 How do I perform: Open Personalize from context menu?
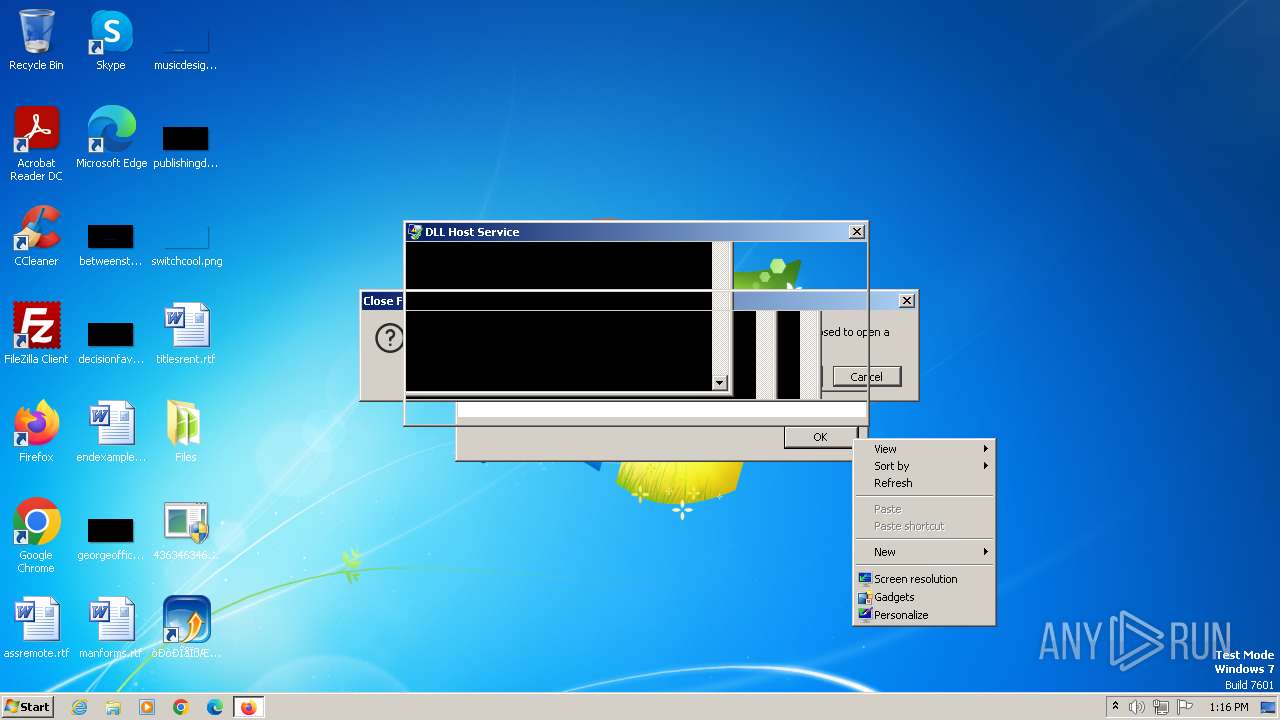[924, 615]
